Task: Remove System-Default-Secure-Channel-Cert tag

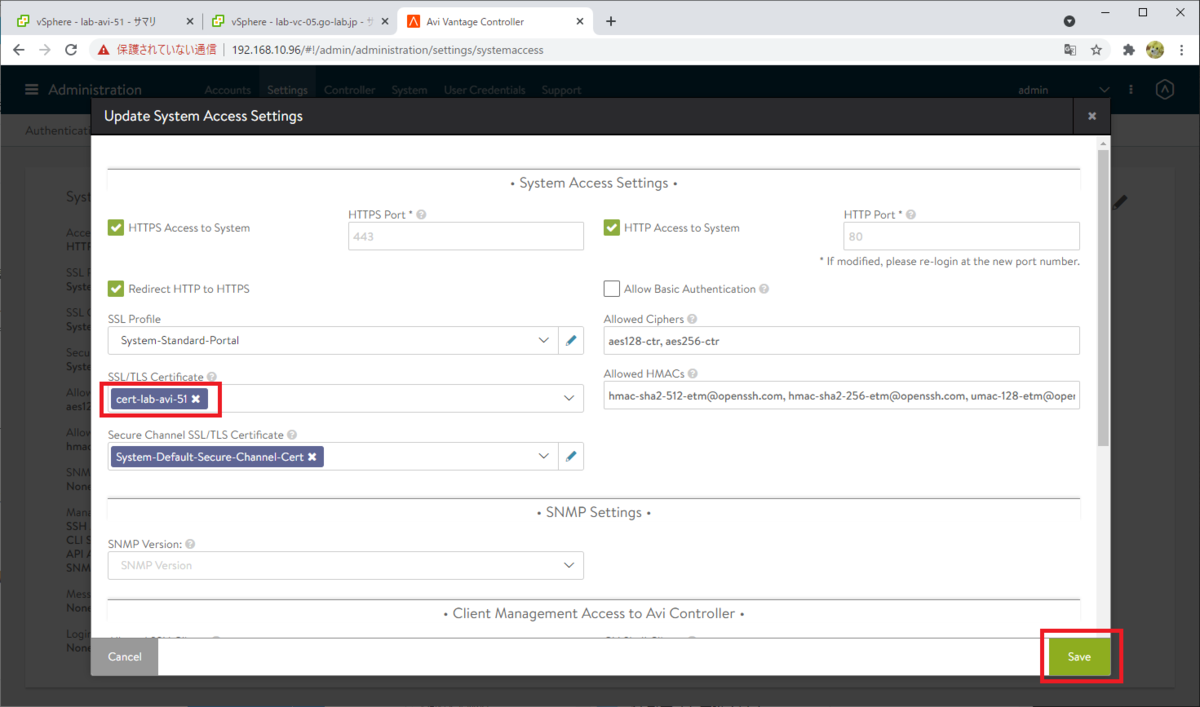Action: click(312, 457)
